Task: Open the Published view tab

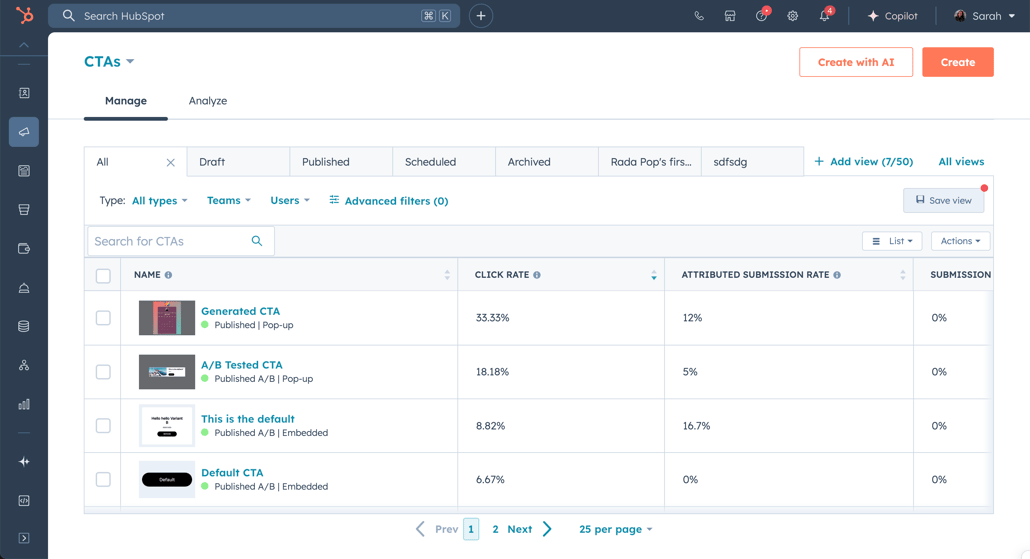Action: tap(341, 162)
